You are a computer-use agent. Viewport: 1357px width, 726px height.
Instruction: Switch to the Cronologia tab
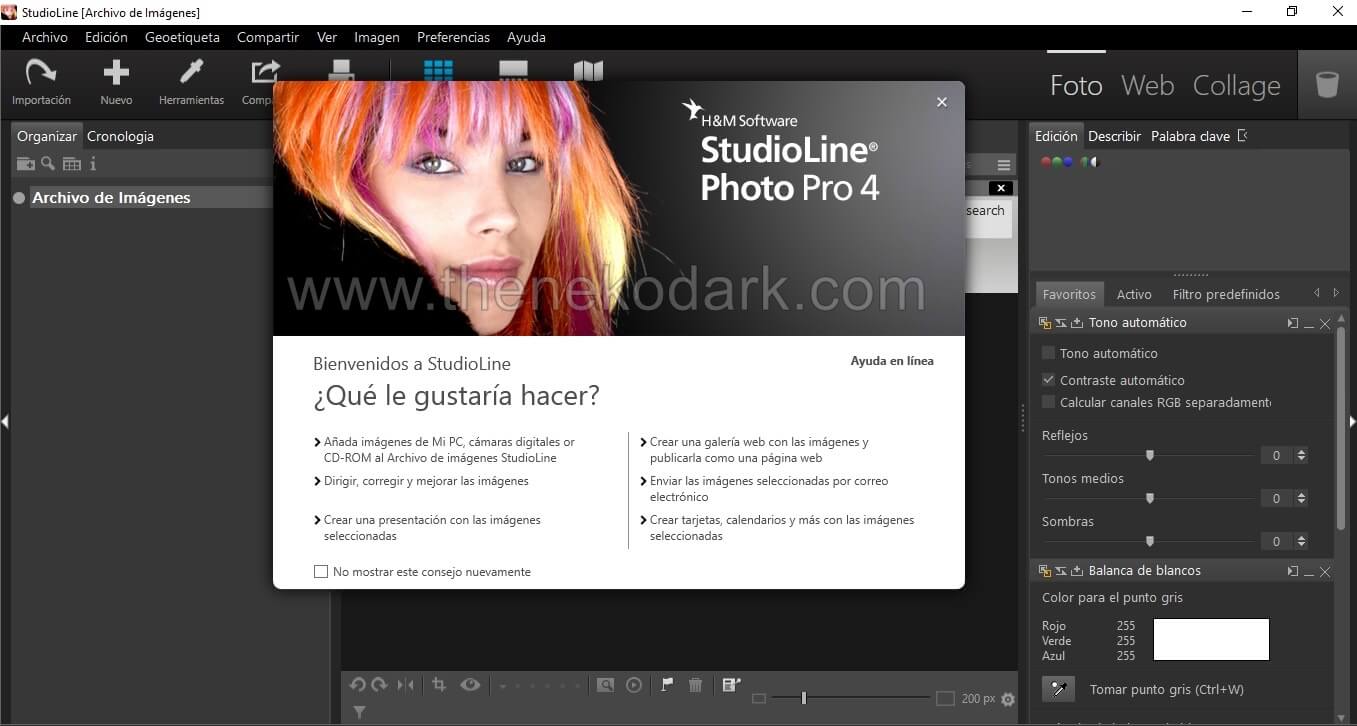120,136
